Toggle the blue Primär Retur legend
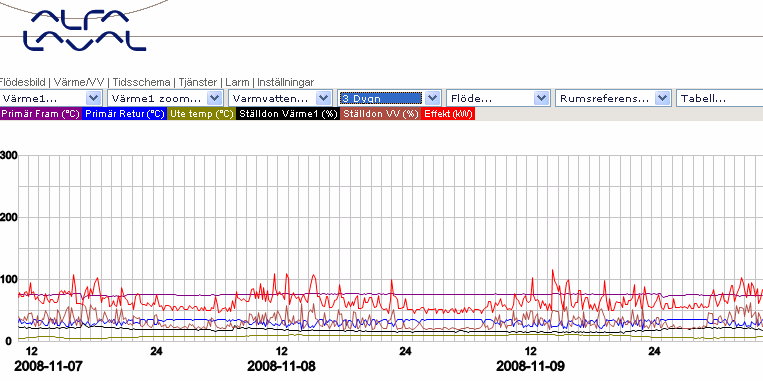The image size is (763, 381). (125, 114)
